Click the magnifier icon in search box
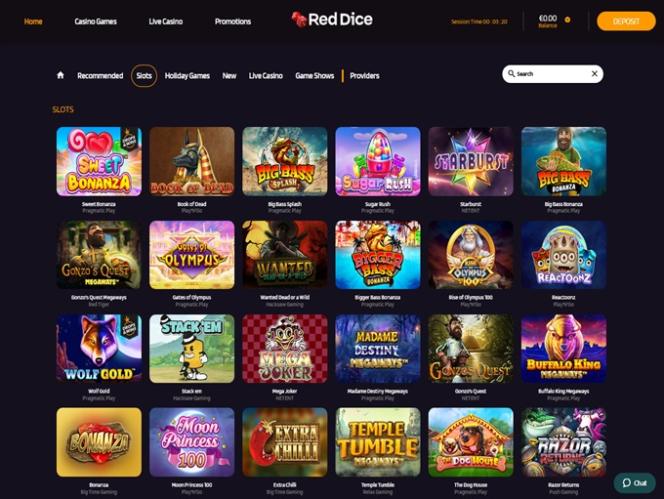The width and height of the screenshot is (664, 499). tap(511, 73)
